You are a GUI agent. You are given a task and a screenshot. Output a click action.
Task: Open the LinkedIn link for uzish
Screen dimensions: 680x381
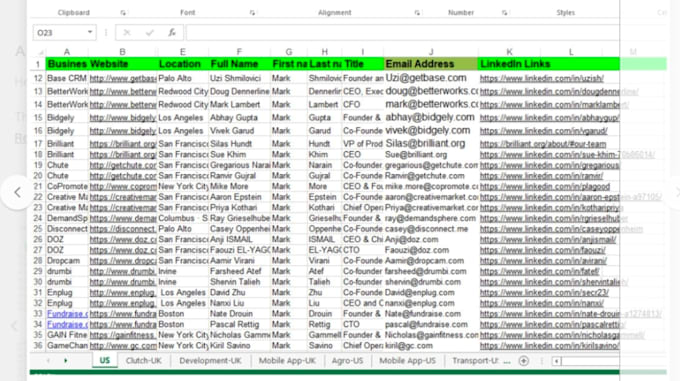[x=542, y=78]
